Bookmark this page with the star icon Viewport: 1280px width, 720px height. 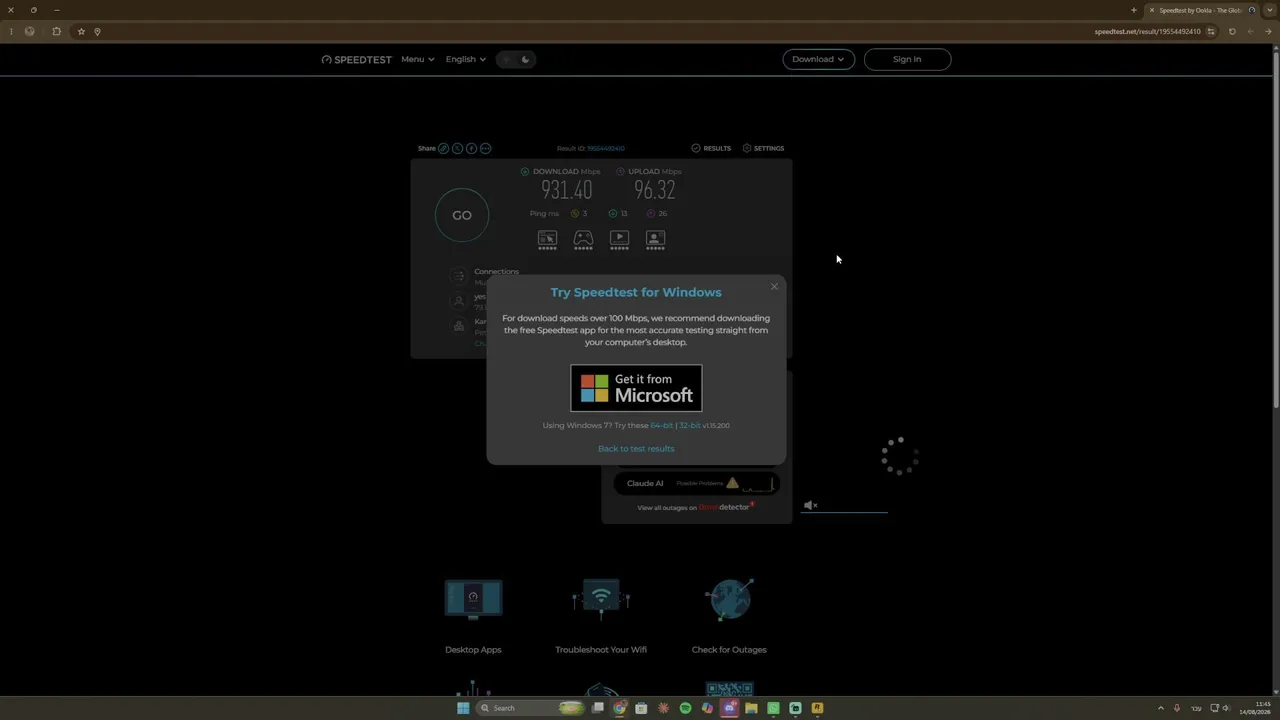[x=81, y=31]
